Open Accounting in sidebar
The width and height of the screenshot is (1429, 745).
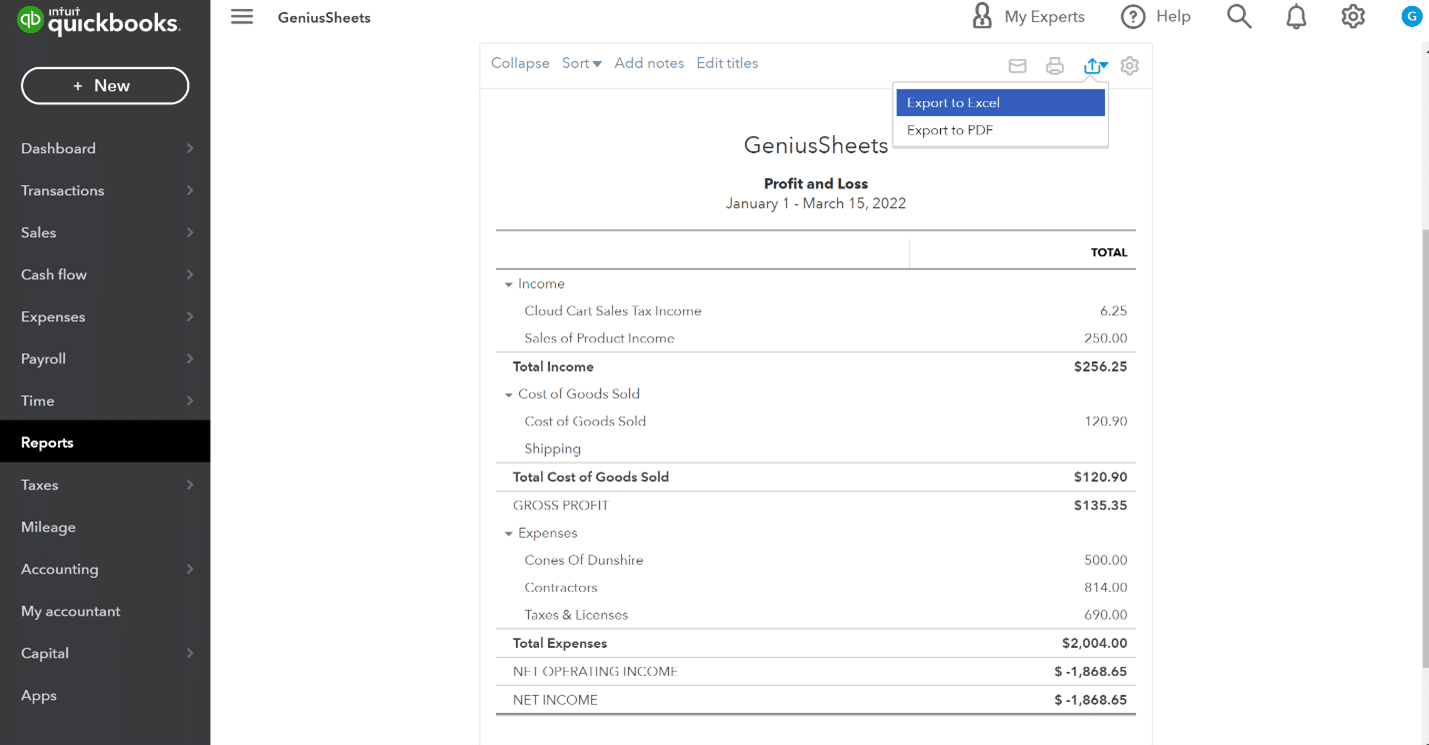tap(105, 568)
